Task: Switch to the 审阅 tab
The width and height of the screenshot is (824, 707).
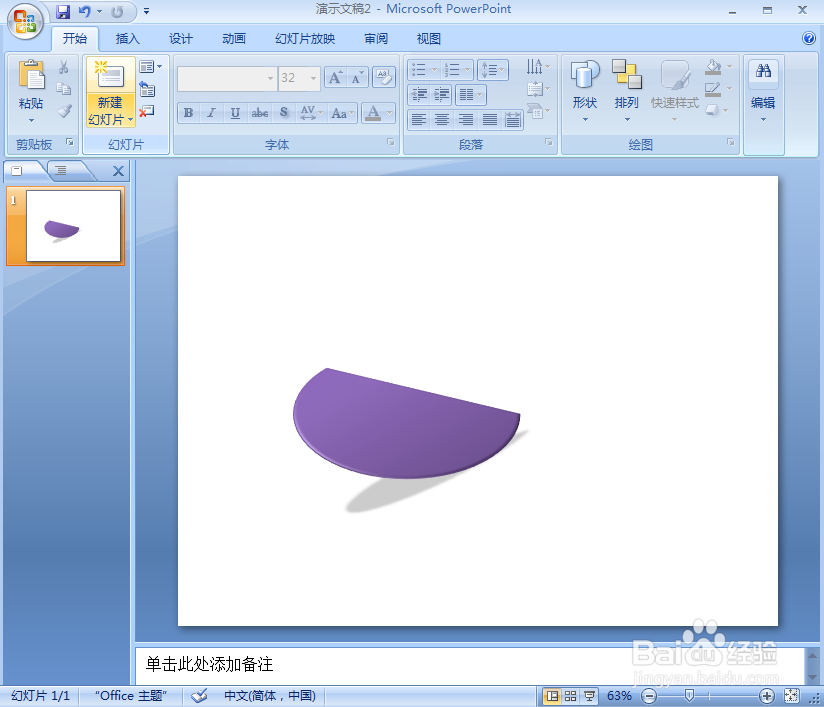Action: [x=376, y=38]
